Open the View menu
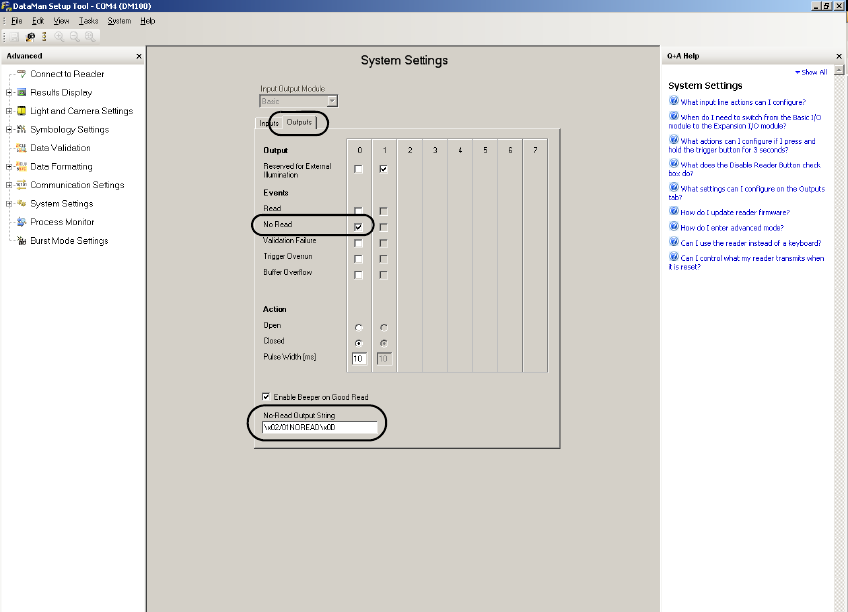The image size is (848, 612). point(61,21)
